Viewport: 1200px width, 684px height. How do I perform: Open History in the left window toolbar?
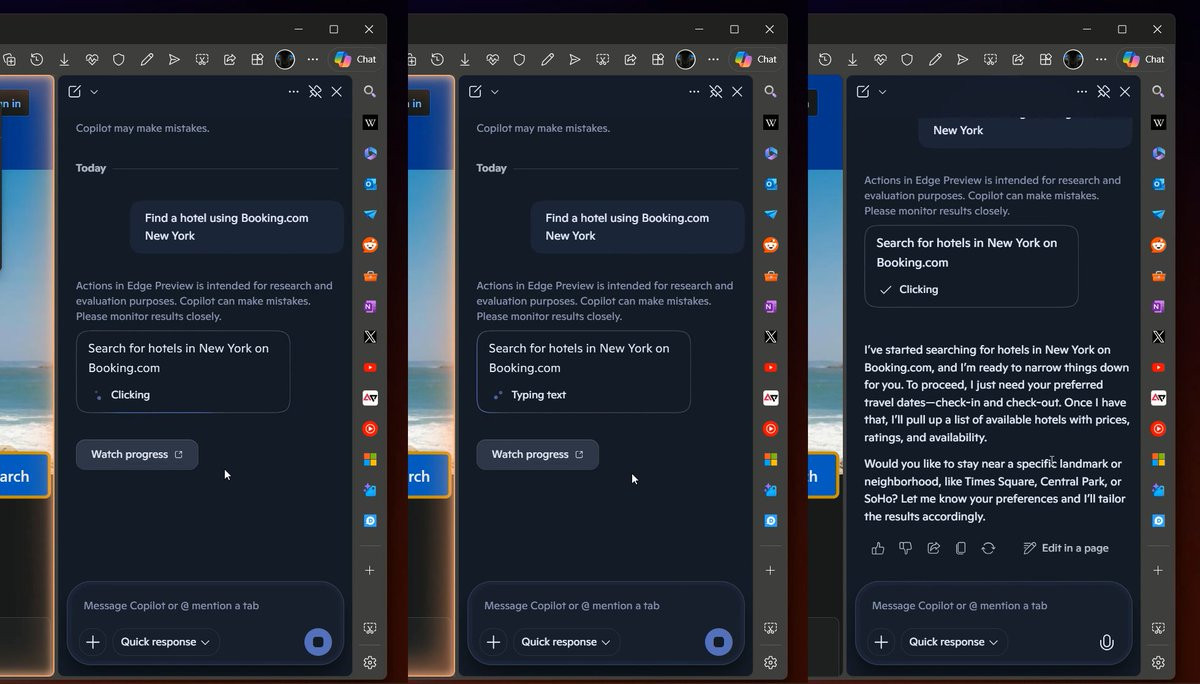37,60
